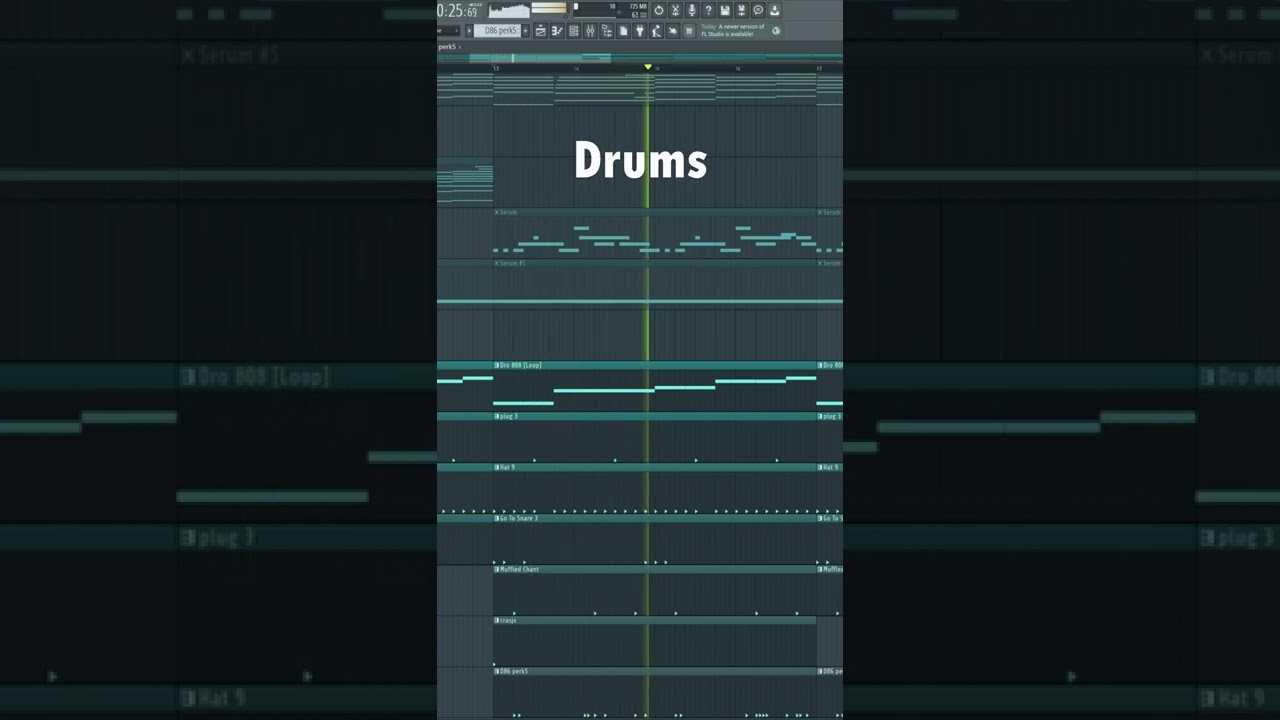The width and height of the screenshot is (1280, 720).
Task: Select the first D86 perk5 clip title
Action: pyautogui.click(x=513, y=671)
